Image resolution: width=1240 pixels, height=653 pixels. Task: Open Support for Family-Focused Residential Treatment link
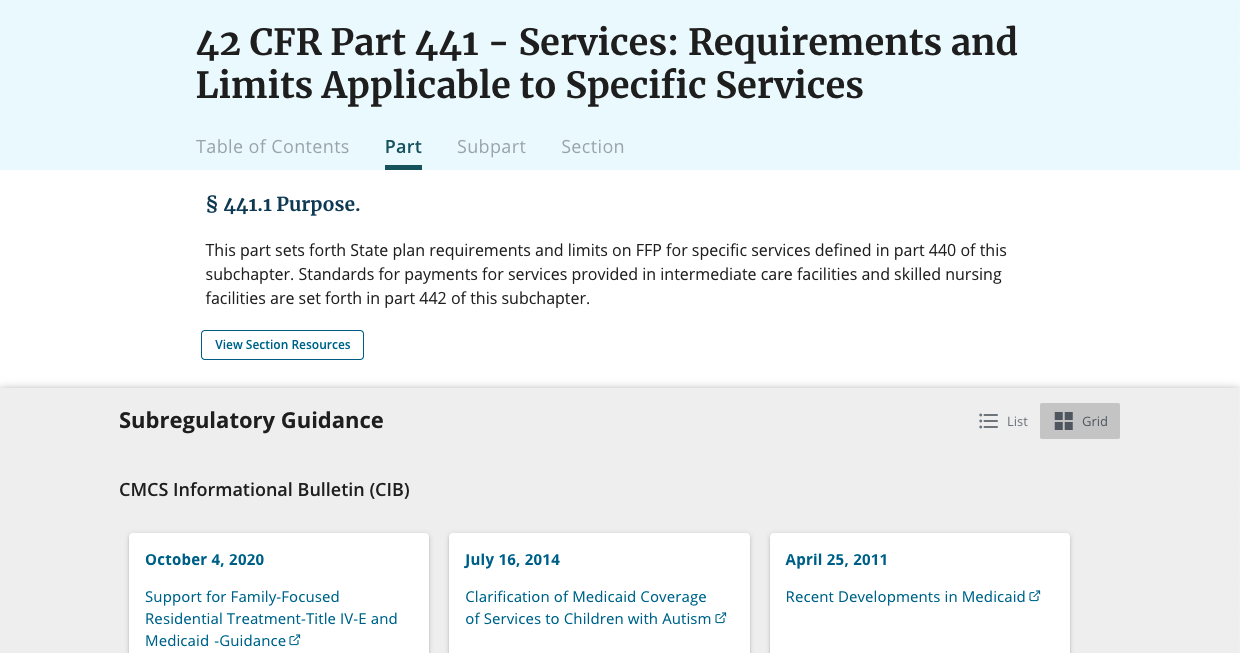(x=271, y=618)
